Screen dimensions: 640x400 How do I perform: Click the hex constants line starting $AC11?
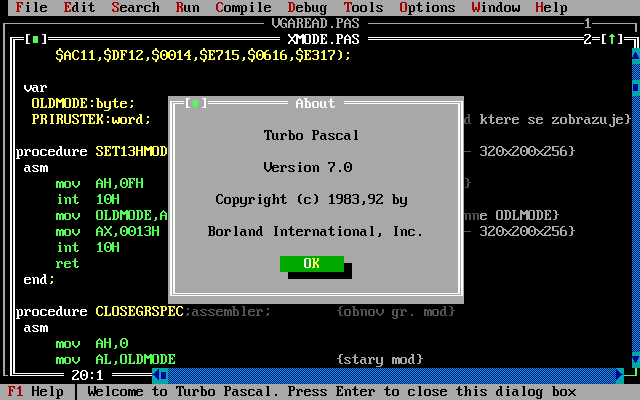point(203,55)
